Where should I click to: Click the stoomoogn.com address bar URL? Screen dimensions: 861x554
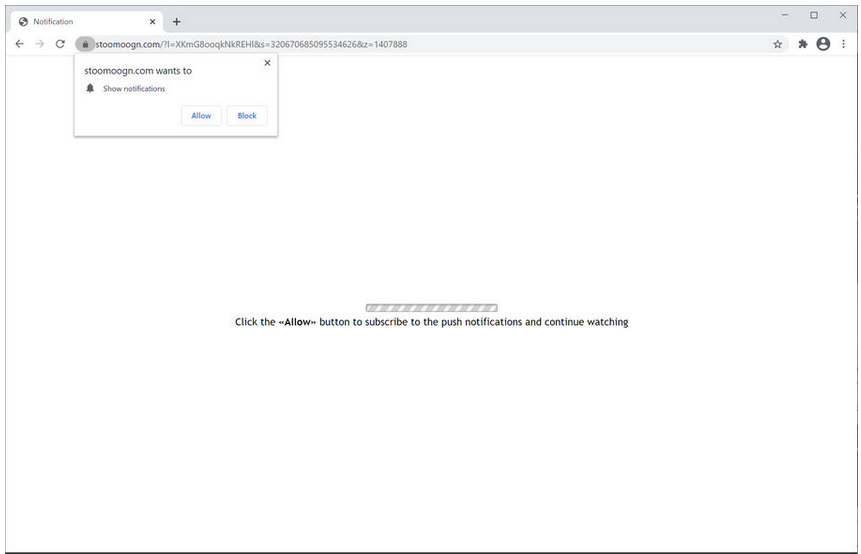click(x=250, y=44)
